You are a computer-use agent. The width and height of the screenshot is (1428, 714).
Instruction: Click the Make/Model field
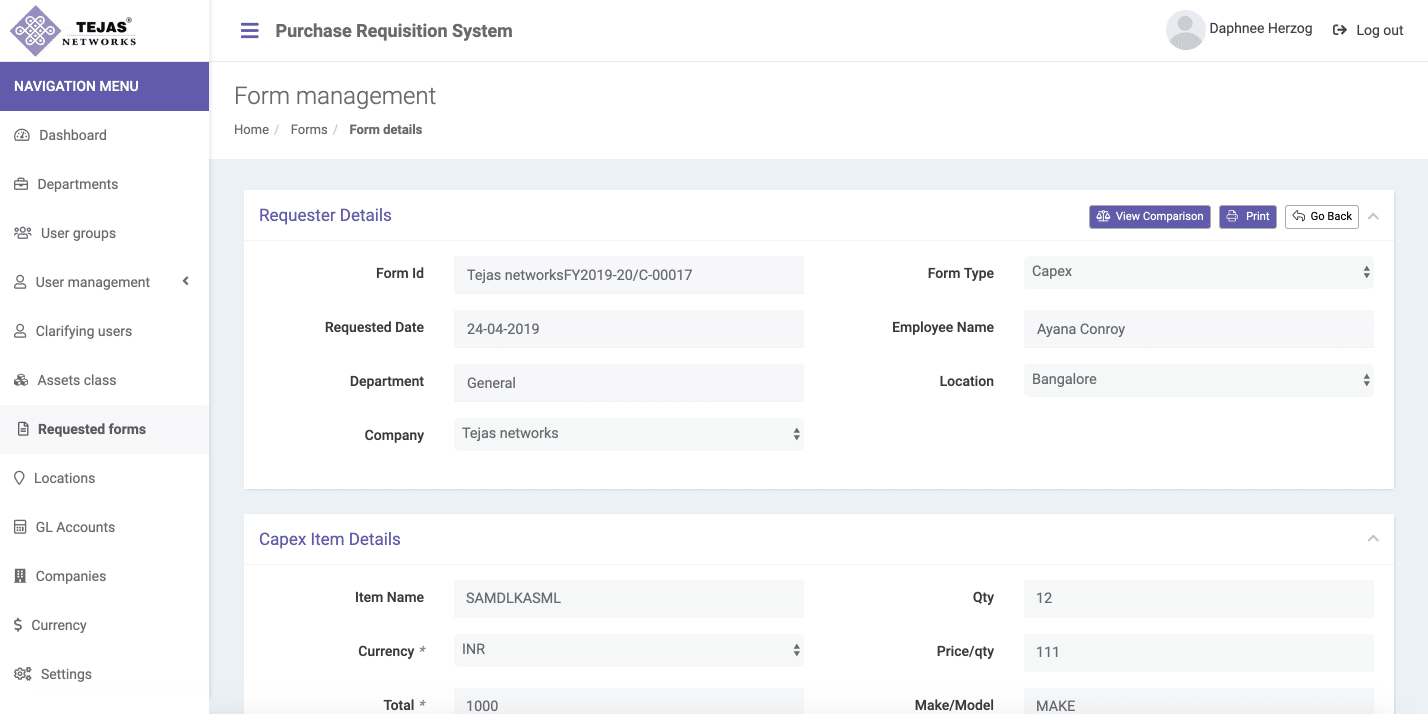click(x=1199, y=702)
